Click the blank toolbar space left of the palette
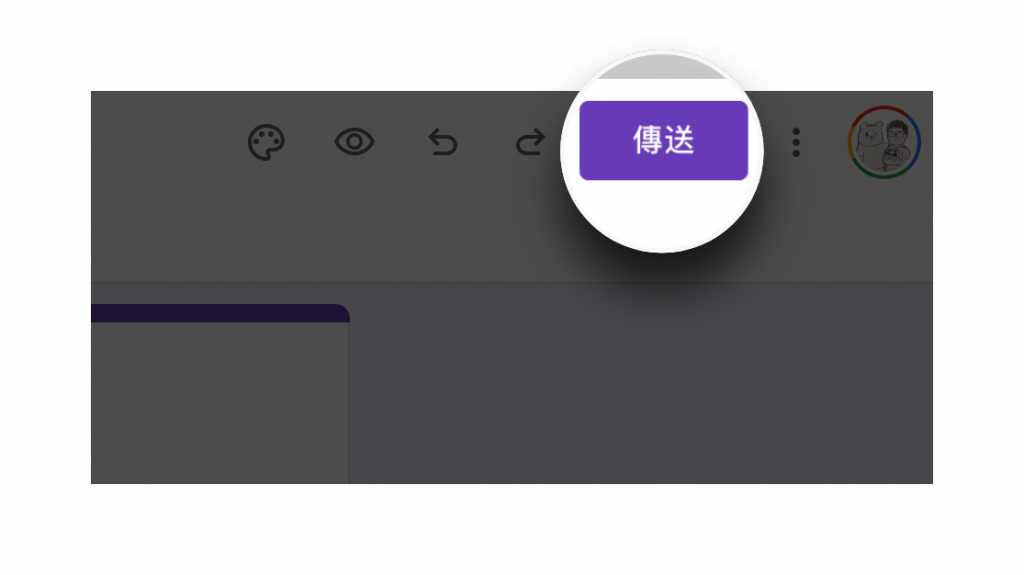 [167, 142]
